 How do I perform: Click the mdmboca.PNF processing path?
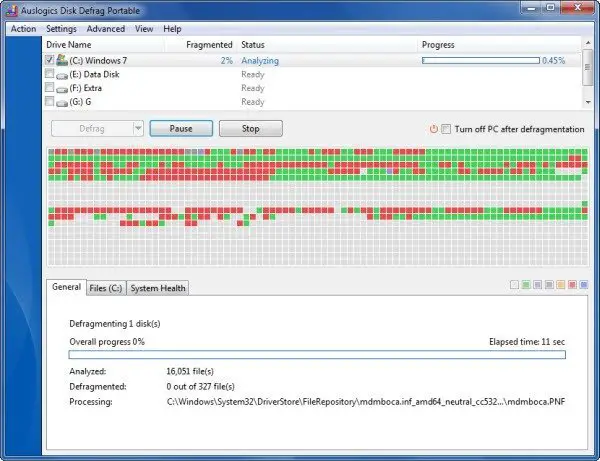pyautogui.click(x=366, y=402)
